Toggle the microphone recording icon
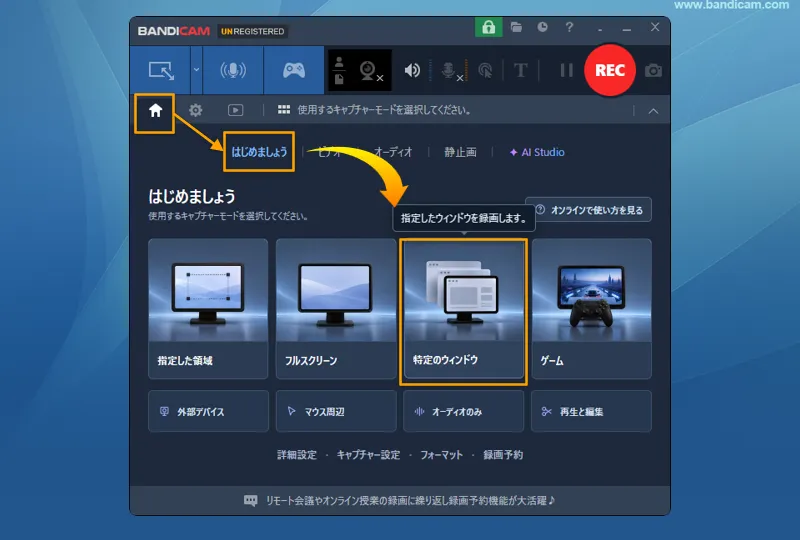This screenshot has width=800, height=540. coord(451,71)
